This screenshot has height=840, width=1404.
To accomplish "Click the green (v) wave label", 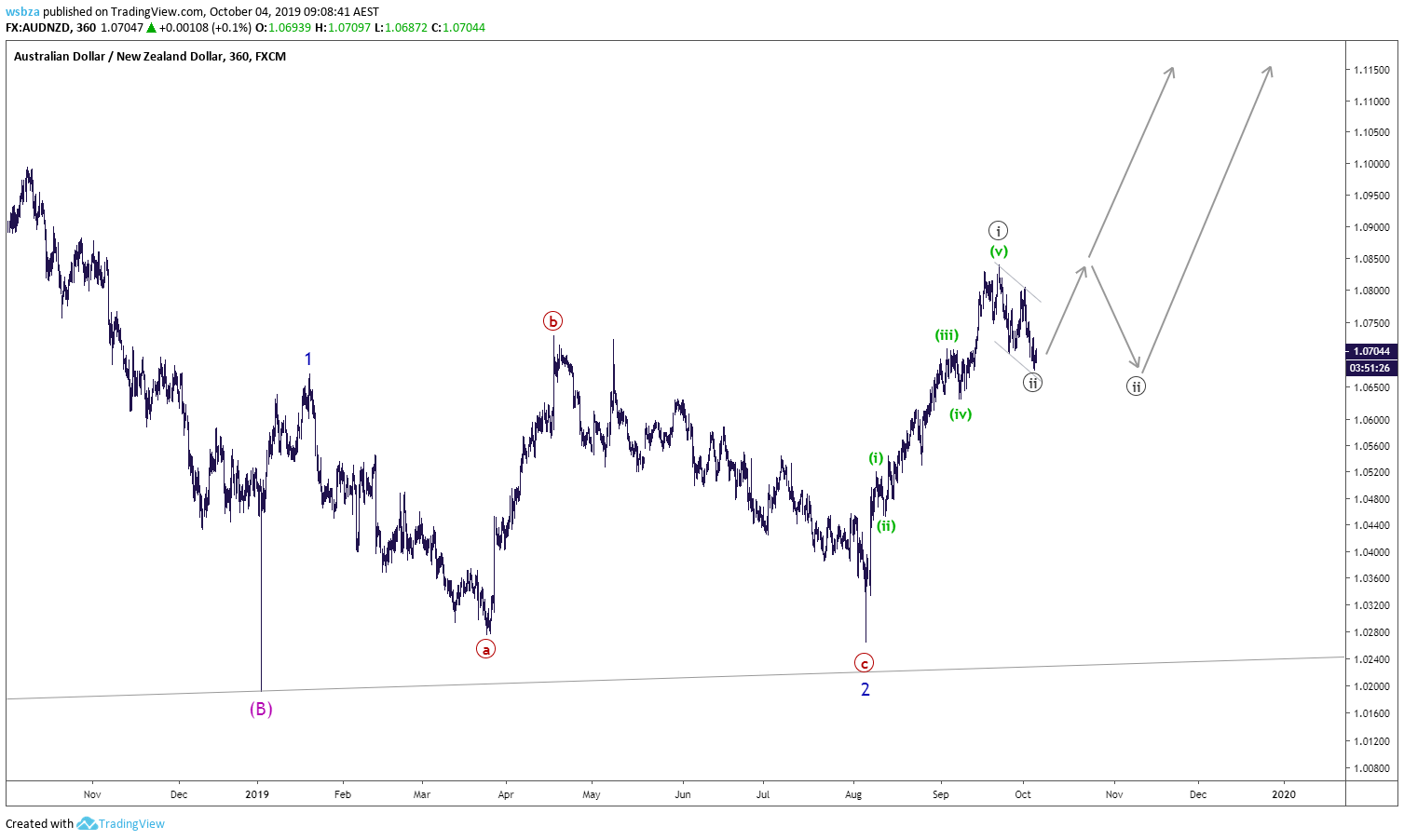I will point(999,251).
